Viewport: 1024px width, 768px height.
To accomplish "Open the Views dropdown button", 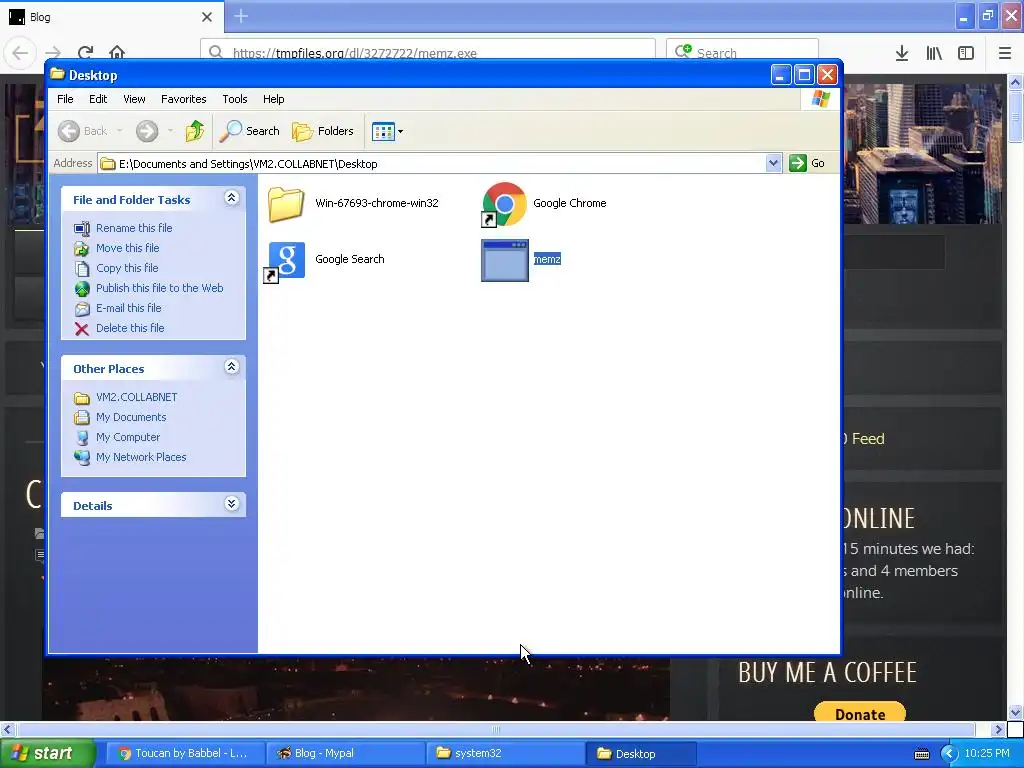I will click(387, 131).
